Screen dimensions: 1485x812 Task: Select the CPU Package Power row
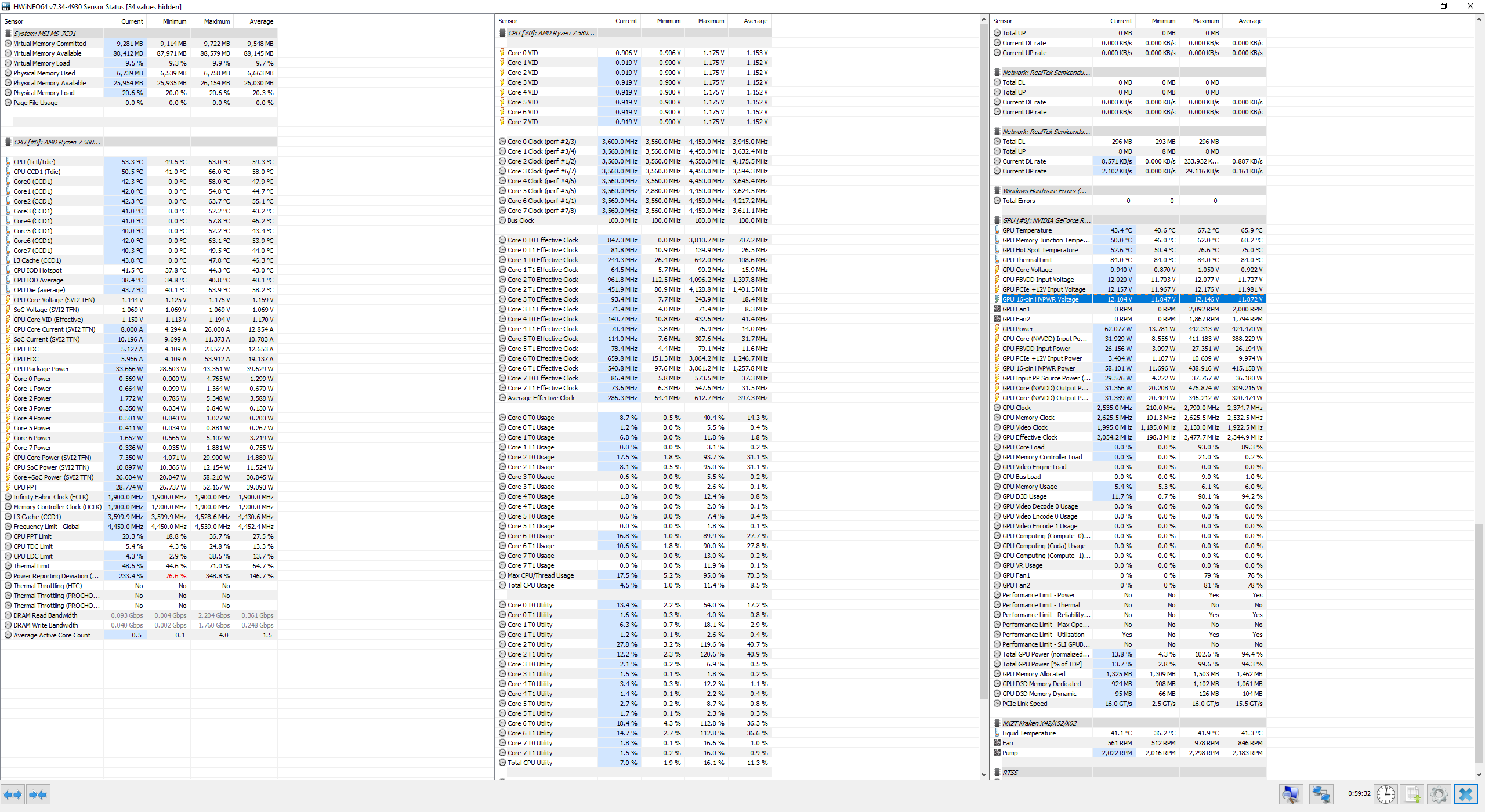click(x=41, y=369)
